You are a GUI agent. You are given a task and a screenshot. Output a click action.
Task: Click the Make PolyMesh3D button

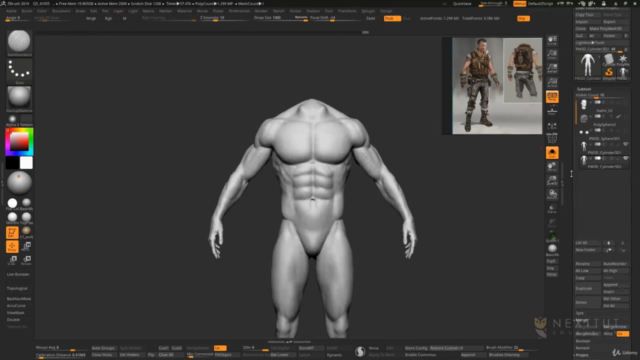point(608,29)
